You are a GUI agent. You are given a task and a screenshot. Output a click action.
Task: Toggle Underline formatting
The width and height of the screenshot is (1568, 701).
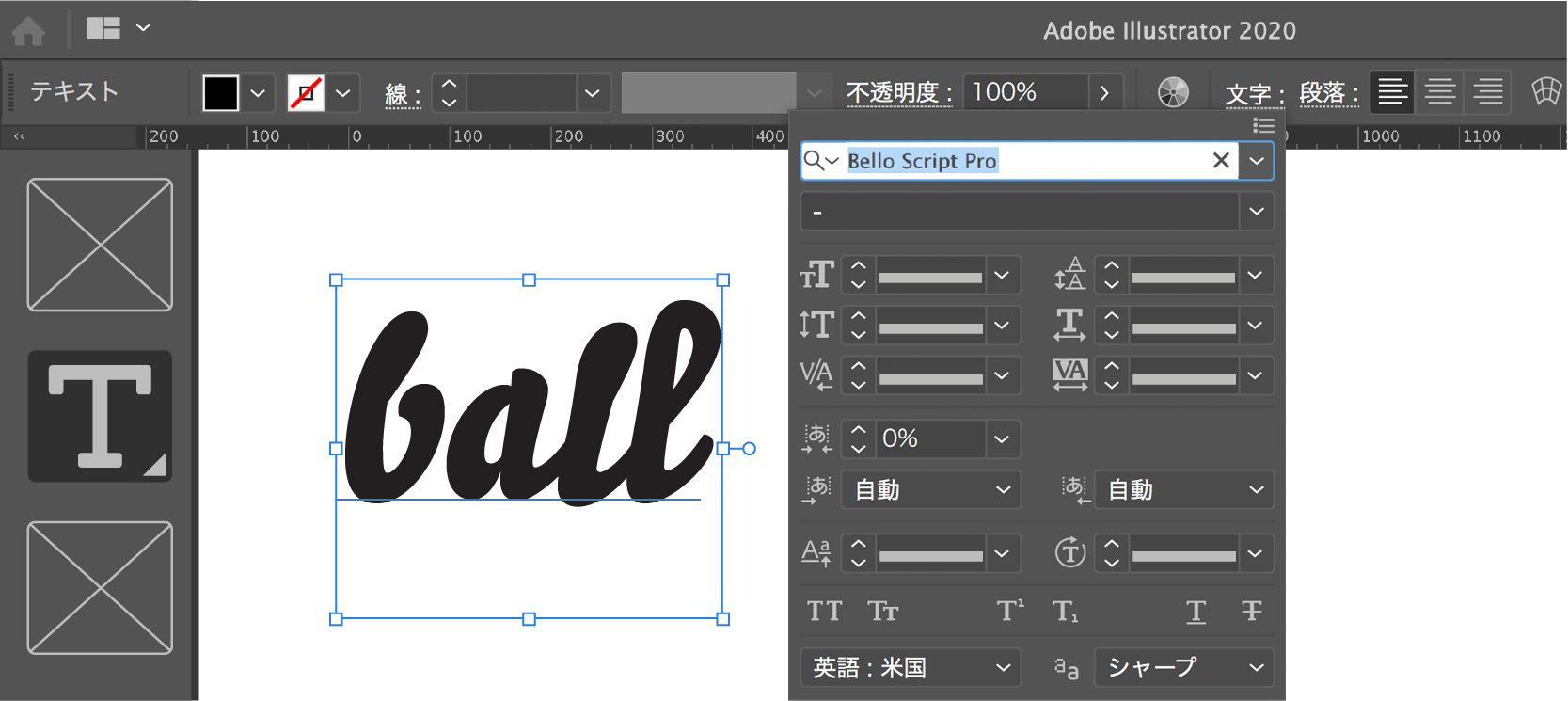coord(1196,613)
